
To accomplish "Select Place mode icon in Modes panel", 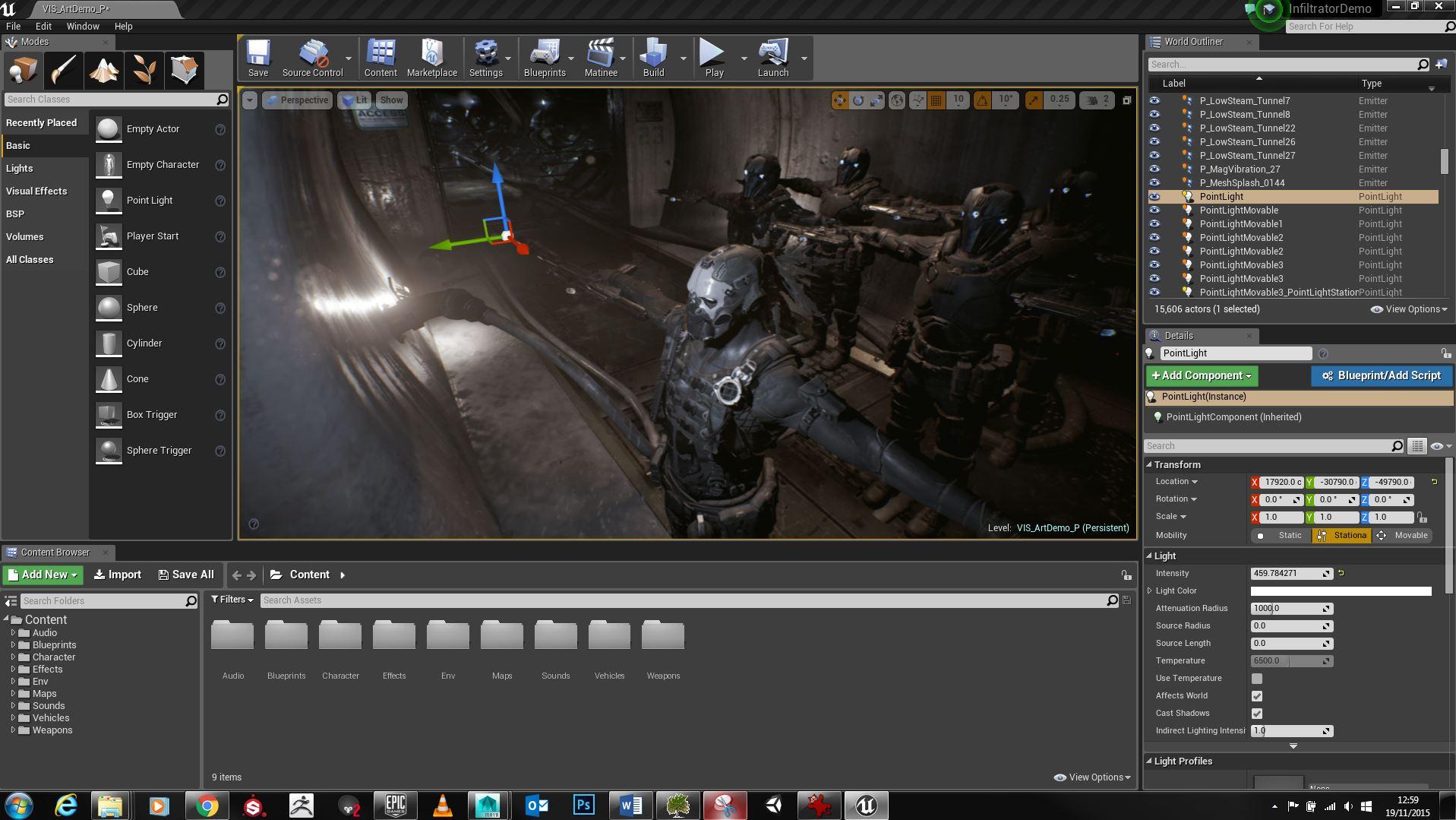I will 24,71.
